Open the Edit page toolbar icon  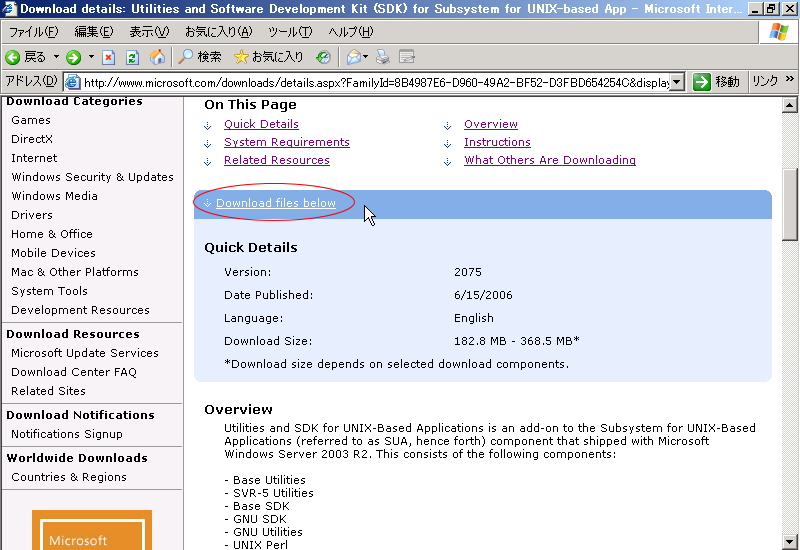(x=407, y=57)
